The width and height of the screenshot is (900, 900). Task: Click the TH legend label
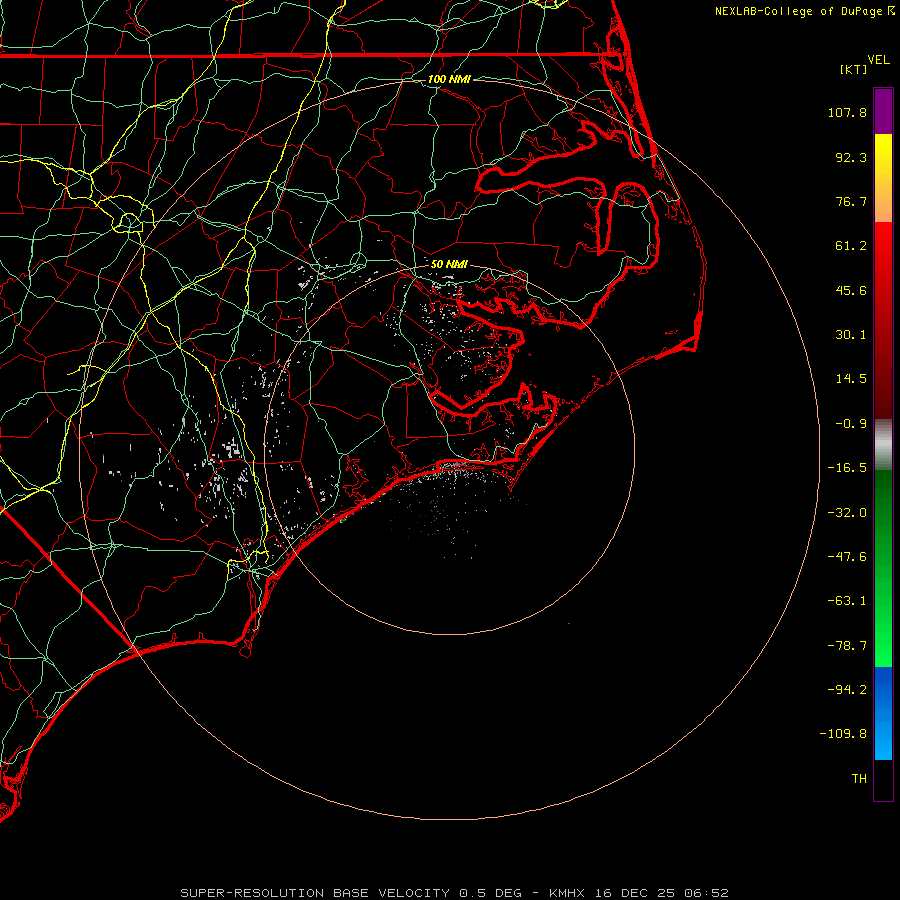coord(859,779)
